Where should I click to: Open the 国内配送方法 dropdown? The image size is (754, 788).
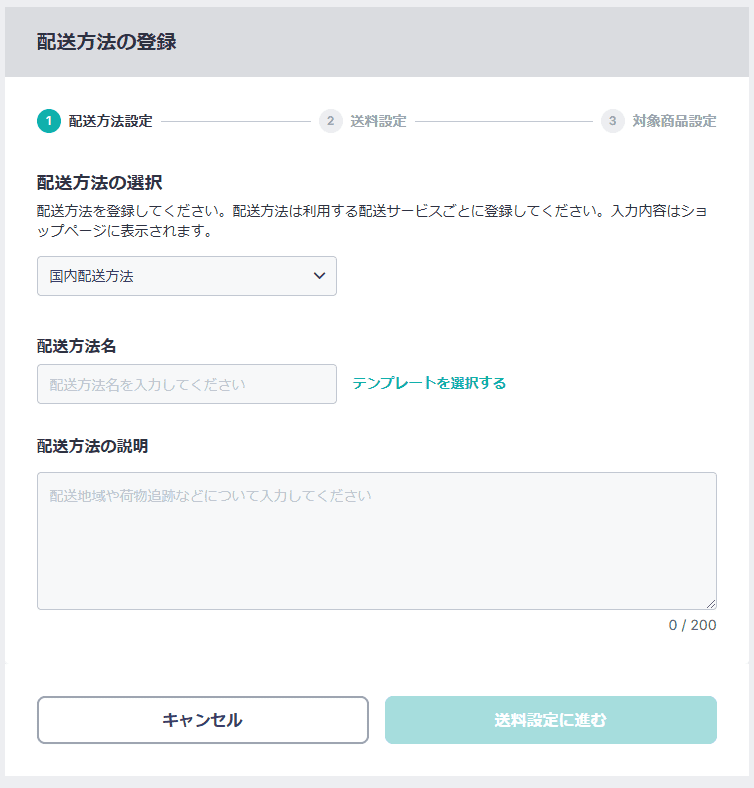point(187,276)
